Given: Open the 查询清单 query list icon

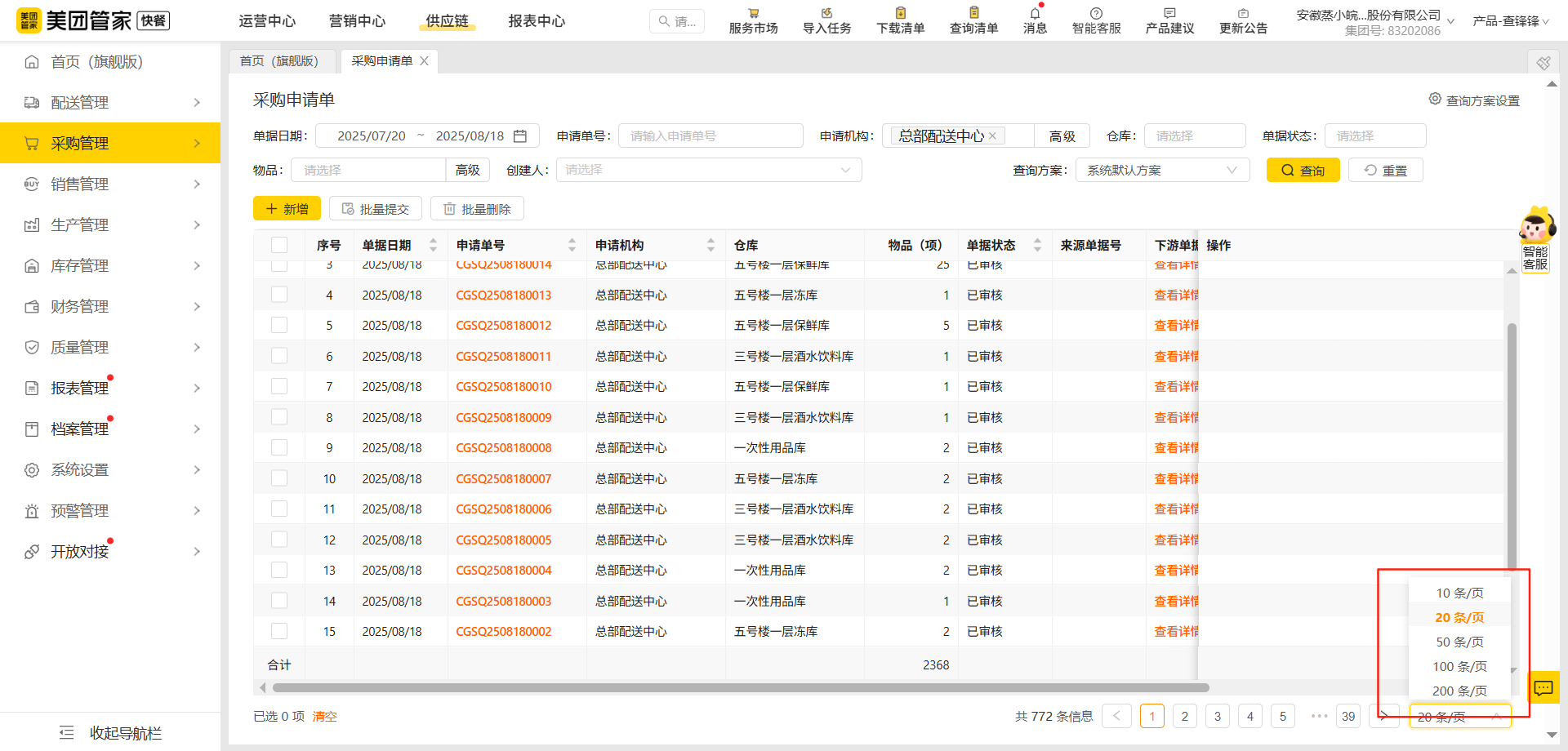Looking at the screenshot, I should [x=973, y=20].
